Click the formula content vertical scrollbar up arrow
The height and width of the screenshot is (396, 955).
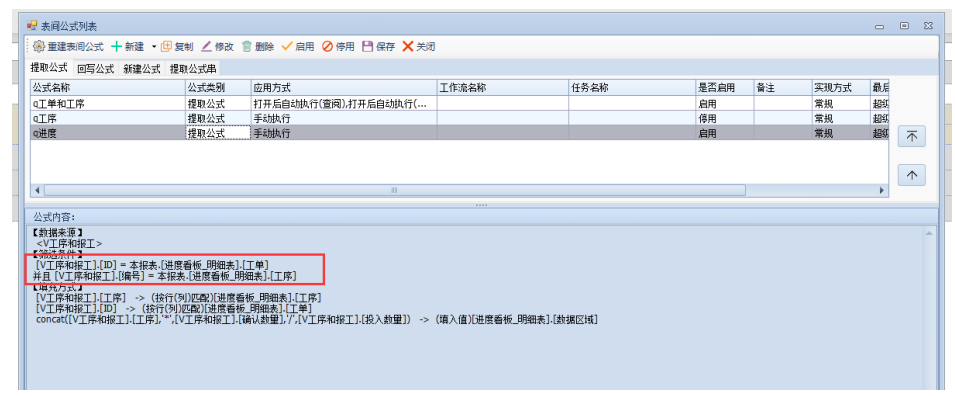pyautogui.click(x=928, y=233)
